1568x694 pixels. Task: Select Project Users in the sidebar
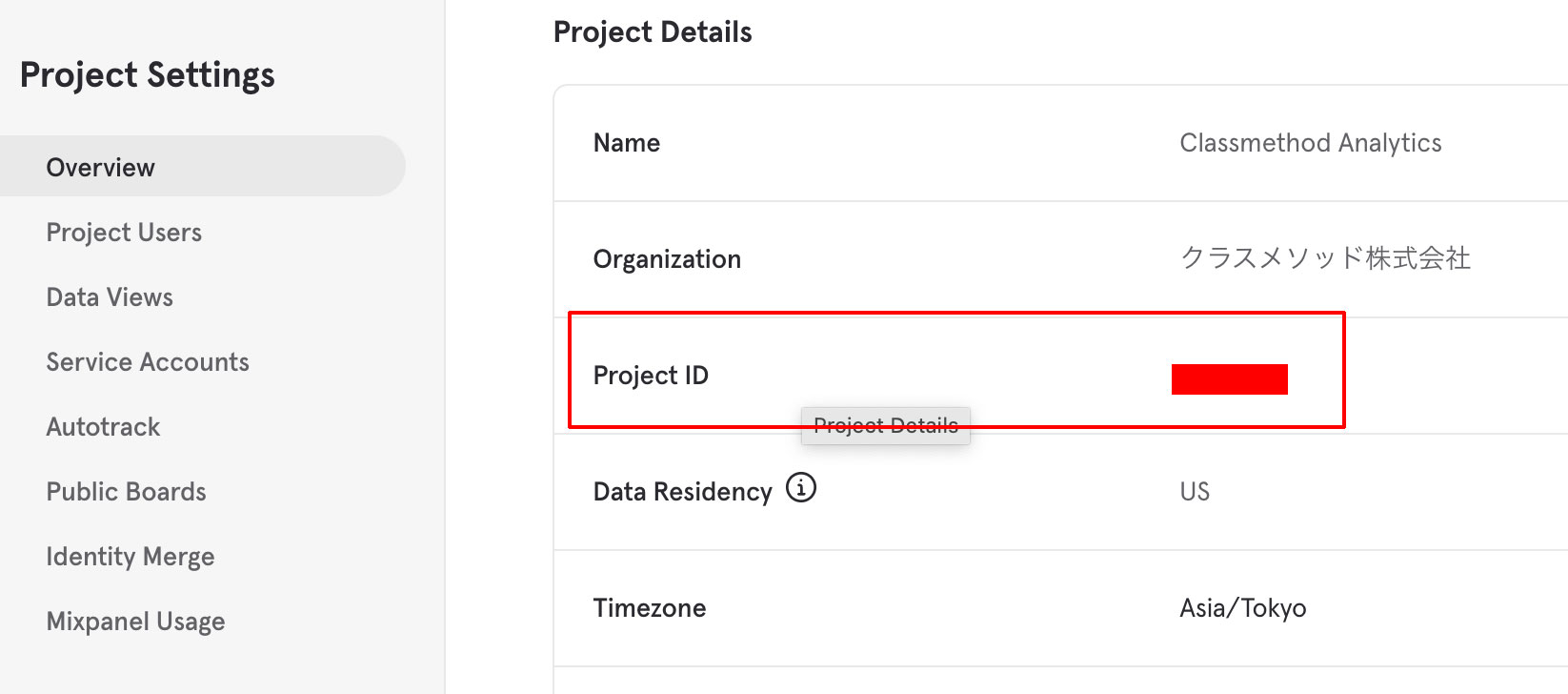[x=123, y=232]
